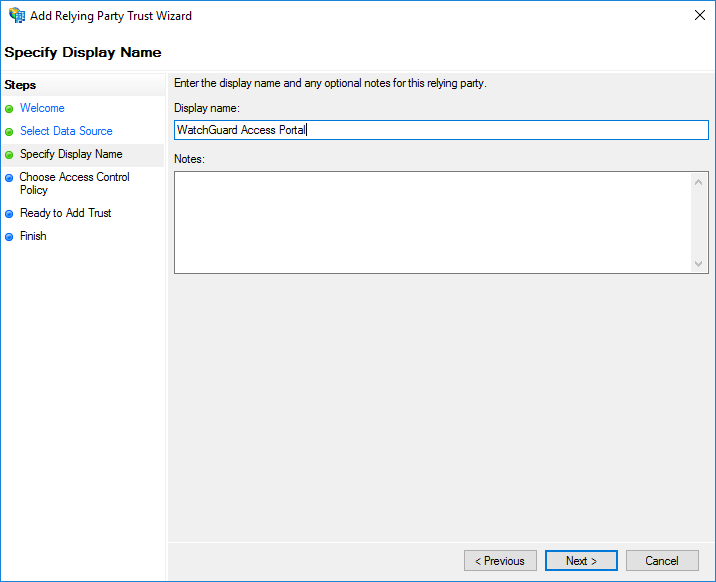Screen dimensions: 716x582
Task: Click Notes scrollbar up arrow
Action: (698, 182)
